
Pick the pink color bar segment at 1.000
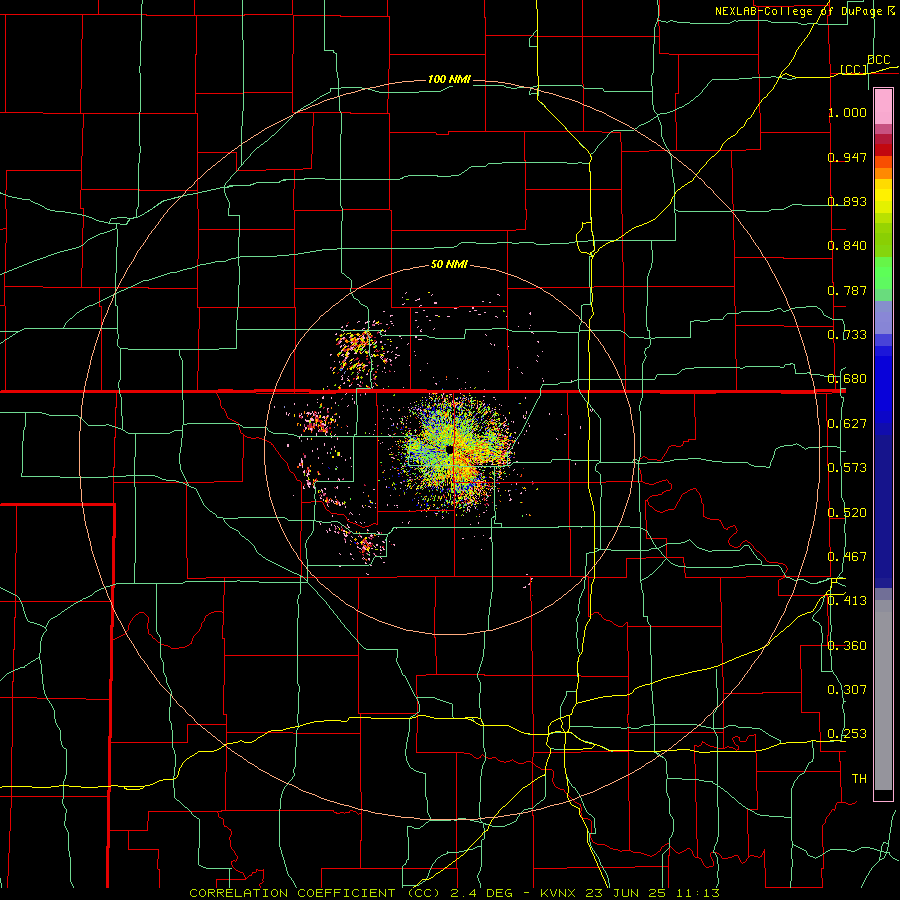883,107
